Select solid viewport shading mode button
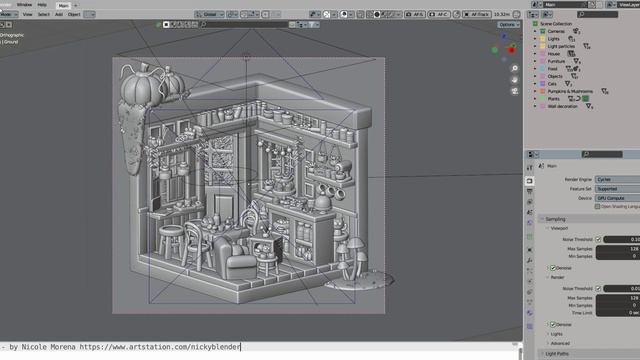The height and width of the screenshot is (360, 640). click(x=377, y=14)
